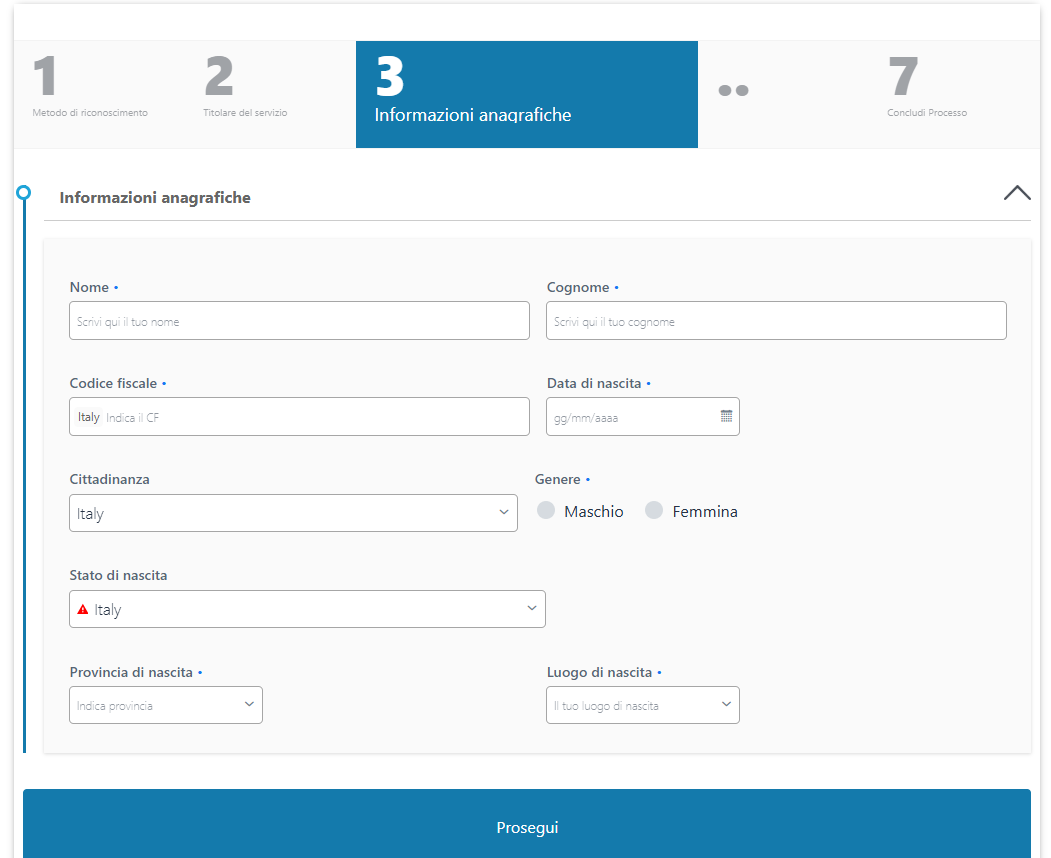Focus the Cognome input field
Viewport: 1051px width, 858px height.
point(776,320)
